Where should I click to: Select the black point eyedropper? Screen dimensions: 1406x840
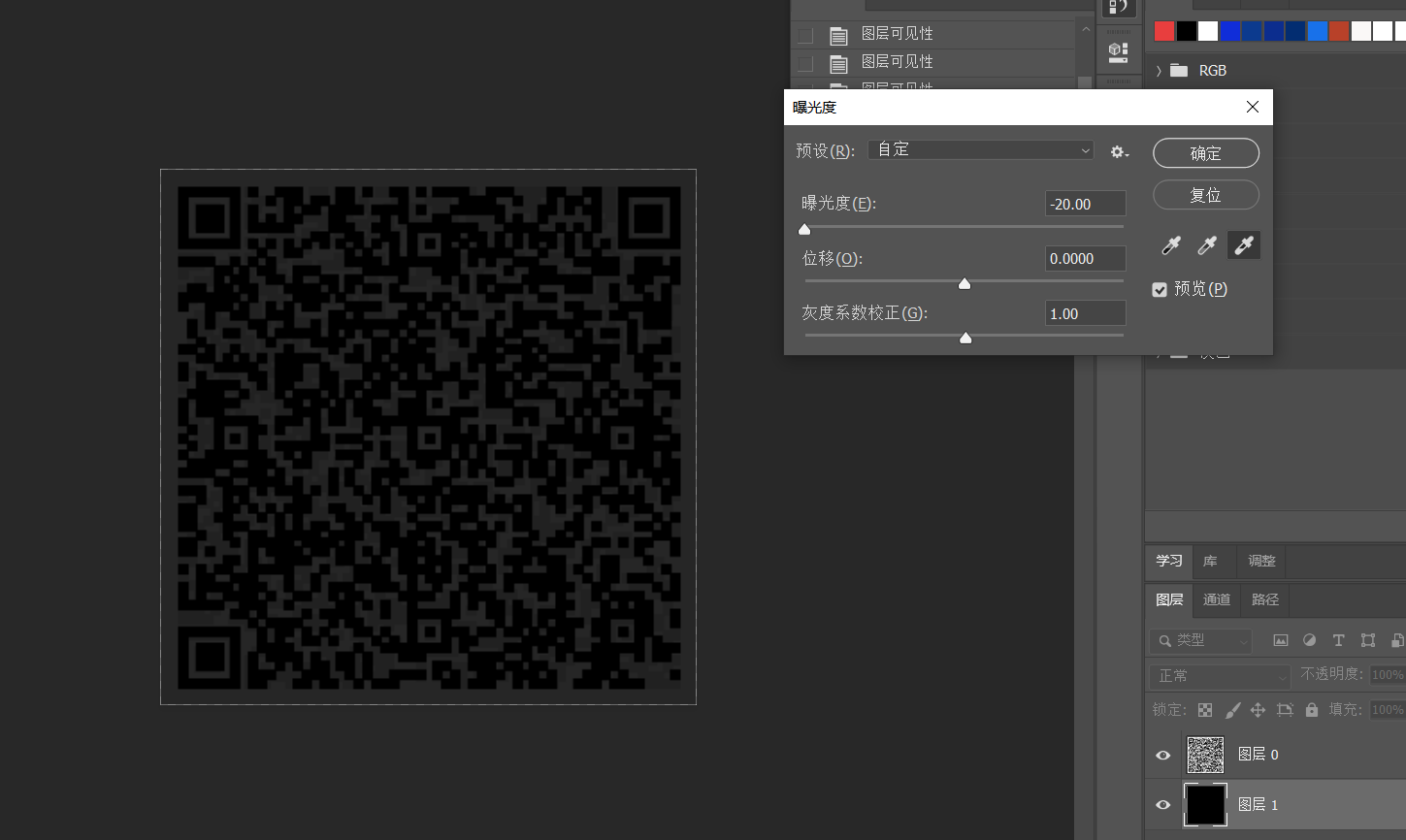coord(1171,245)
